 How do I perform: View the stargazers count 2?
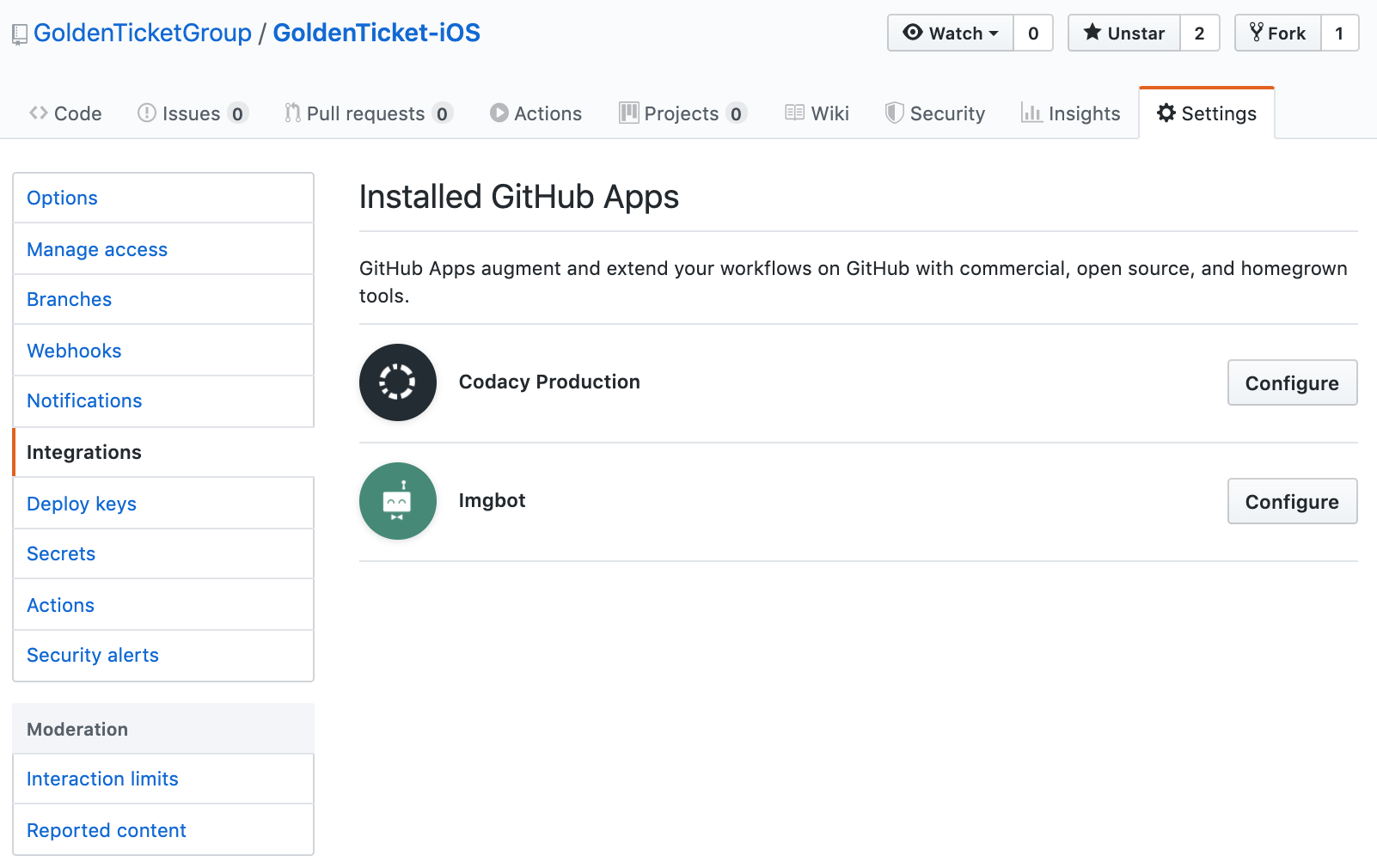(x=1199, y=34)
